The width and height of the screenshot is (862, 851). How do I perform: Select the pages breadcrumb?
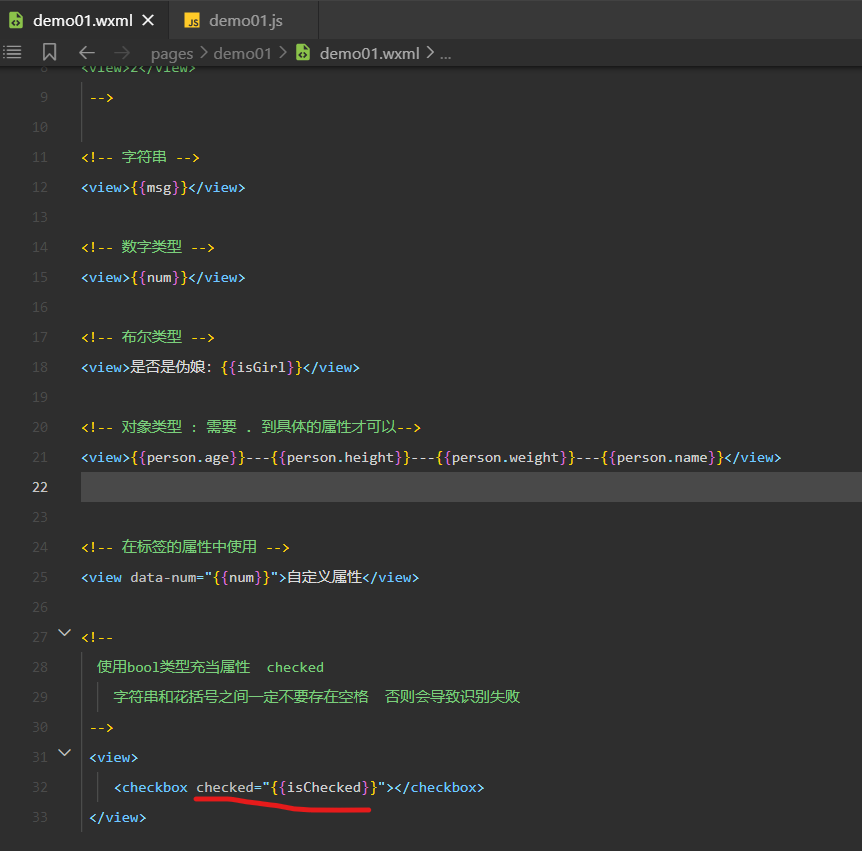coord(172,54)
